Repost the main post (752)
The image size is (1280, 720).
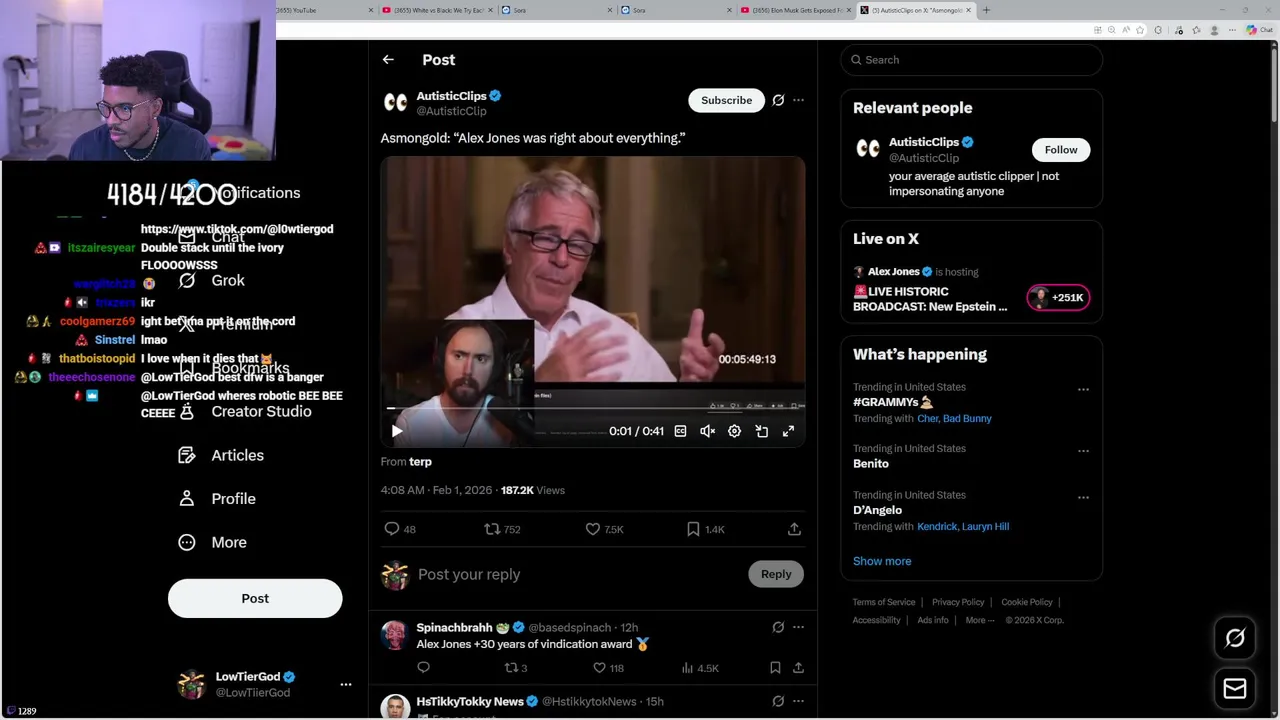click(x=502, y=529)
